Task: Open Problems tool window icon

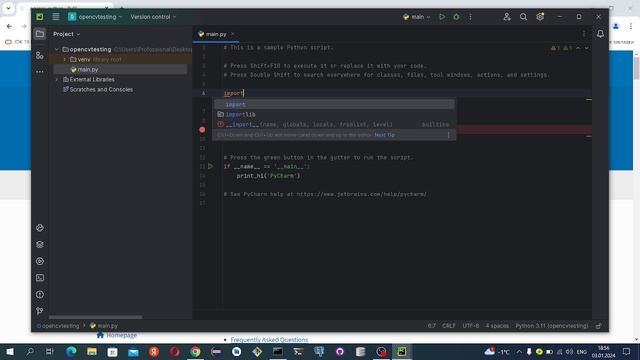Action: click(x=40, y=294)
